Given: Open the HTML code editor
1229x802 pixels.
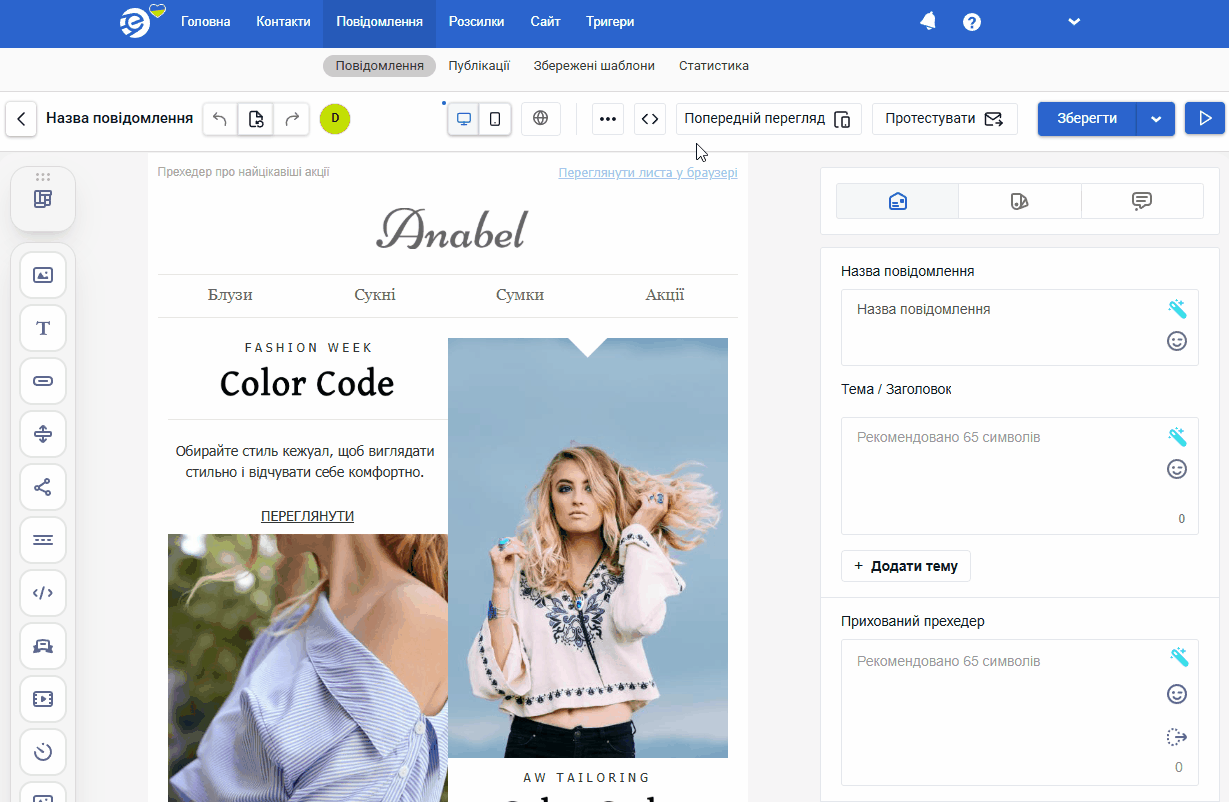Looking at the screenshot, I should coord(650,119).
